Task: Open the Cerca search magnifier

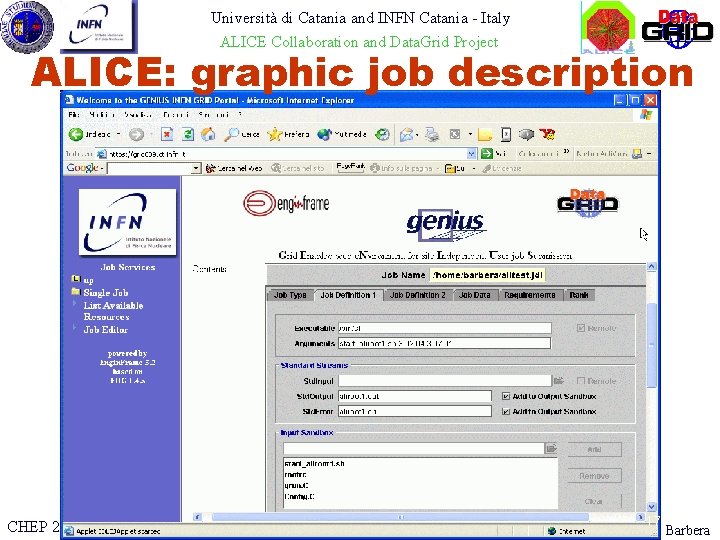Action: click(231, 134)
